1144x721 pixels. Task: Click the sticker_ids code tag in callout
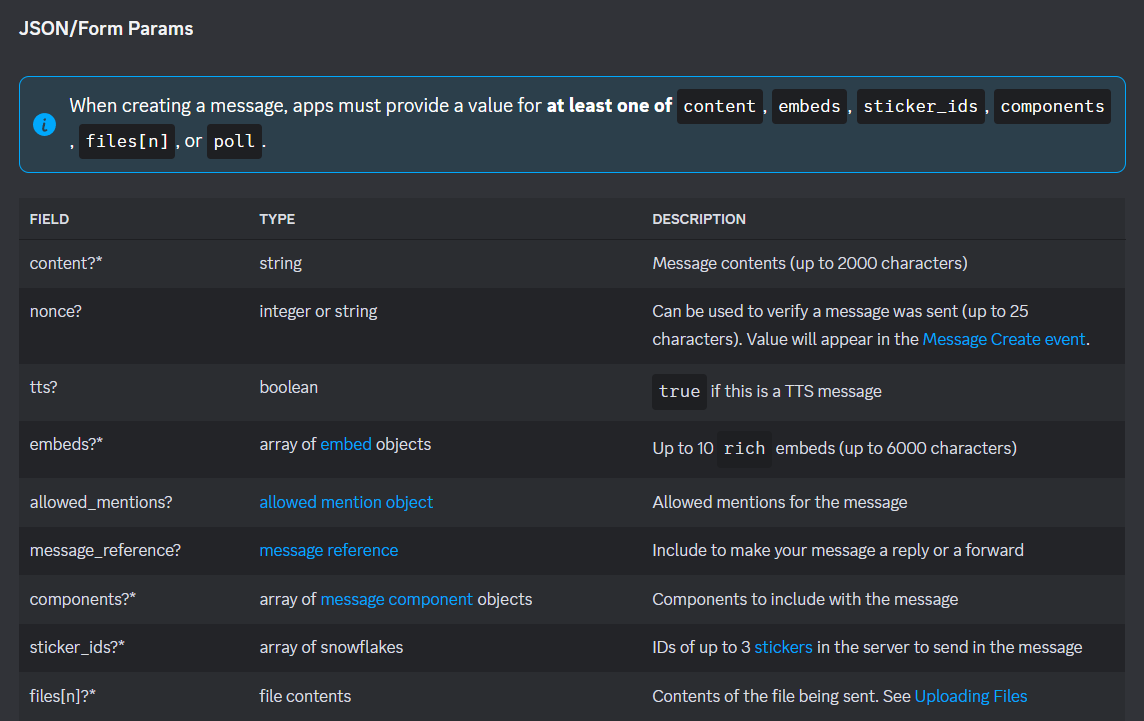[920, 106]
